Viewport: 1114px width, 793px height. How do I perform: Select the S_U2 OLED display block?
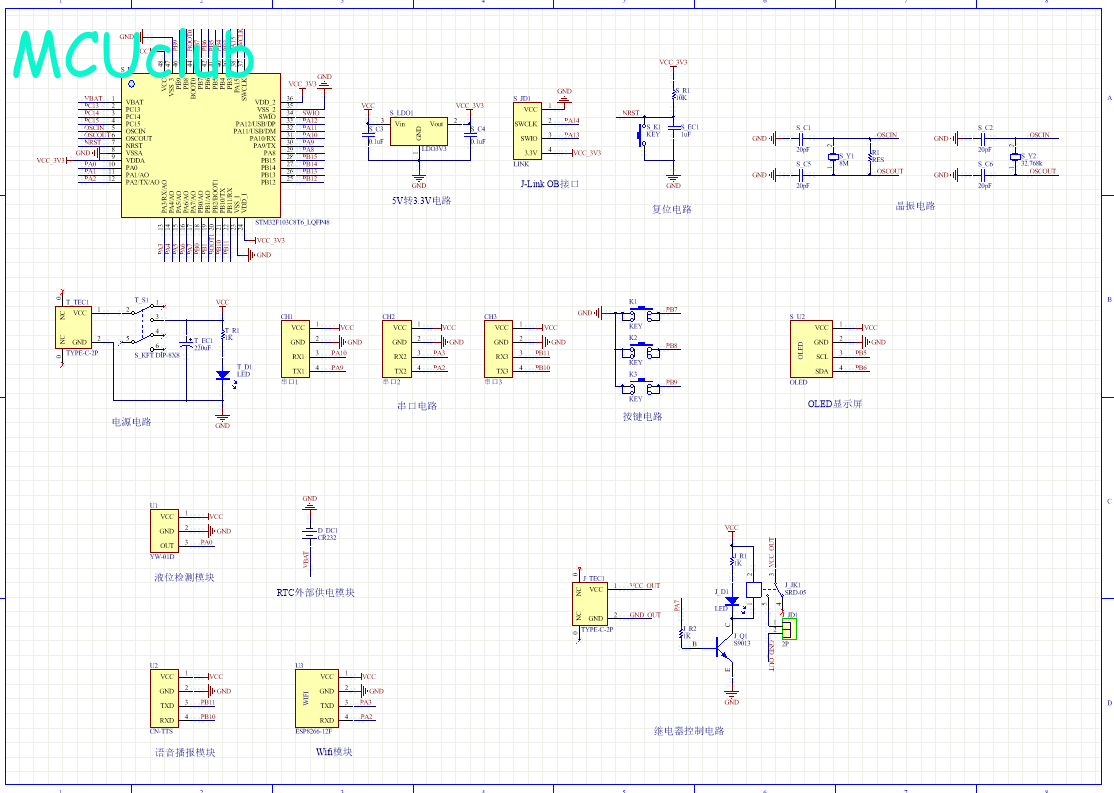(x=811, y=349)
